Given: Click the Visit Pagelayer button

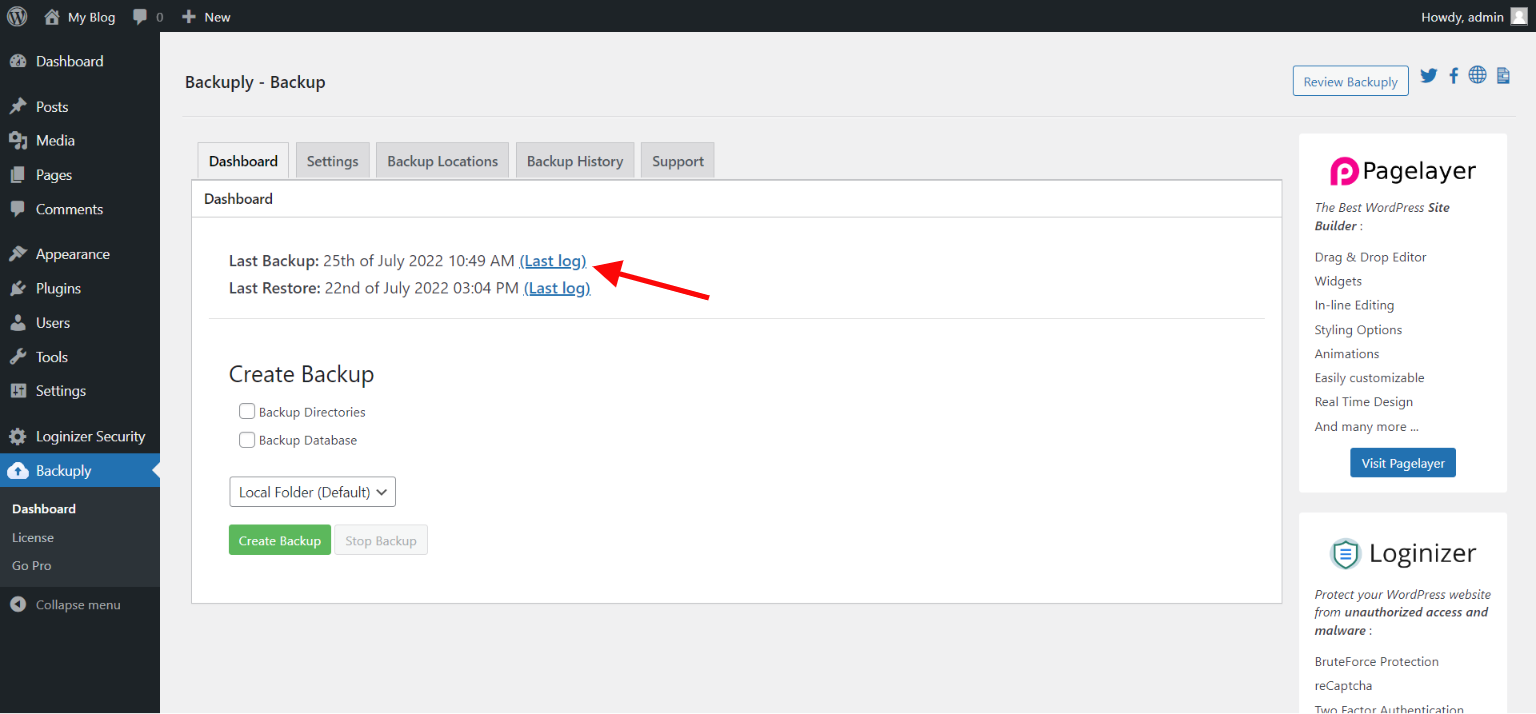Looking at the screenshot, I should pos(1402,463).
